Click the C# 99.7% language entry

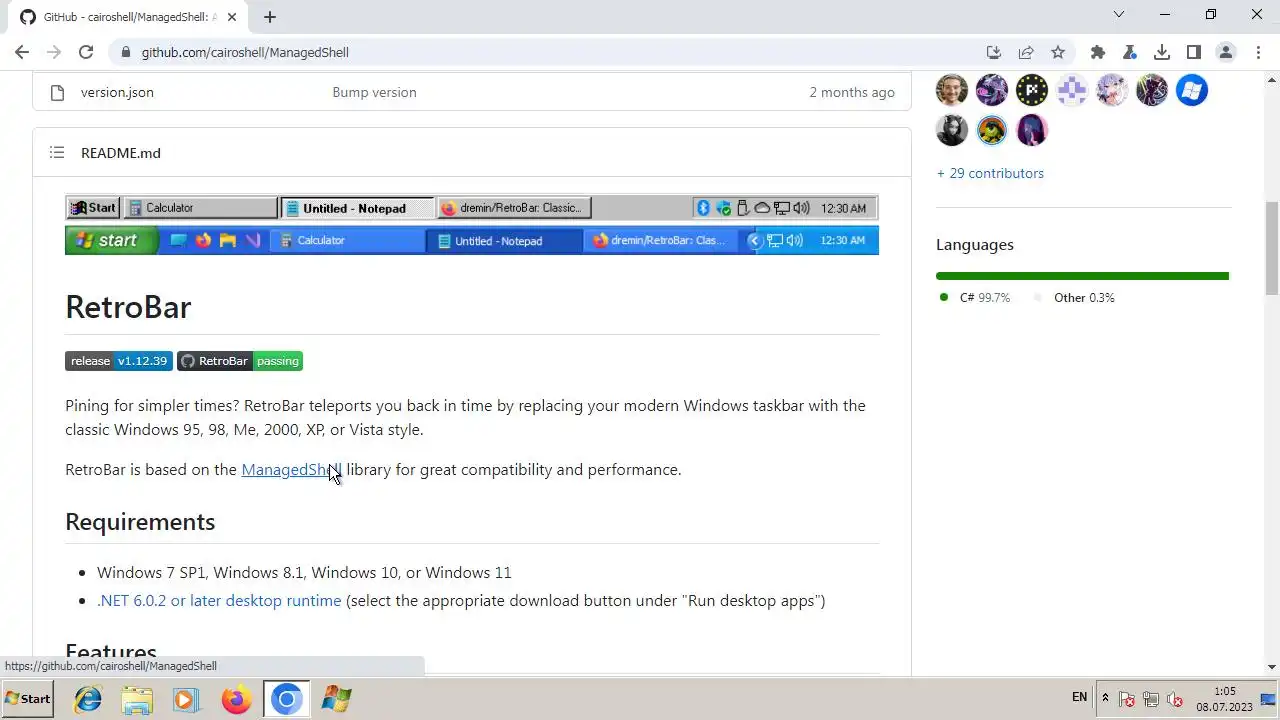975,297
